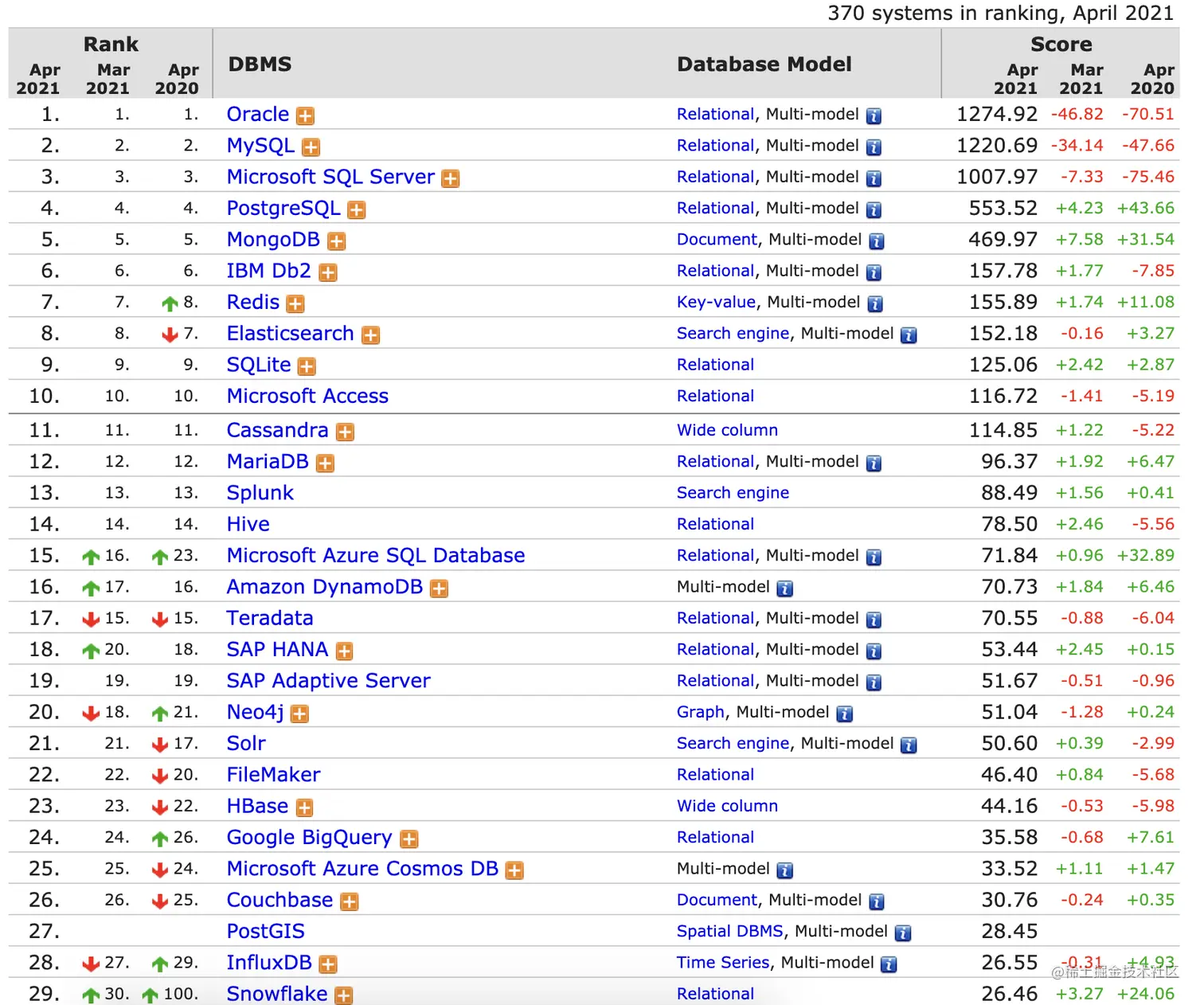Click the plus icon beside MySQL

(311, 147)
